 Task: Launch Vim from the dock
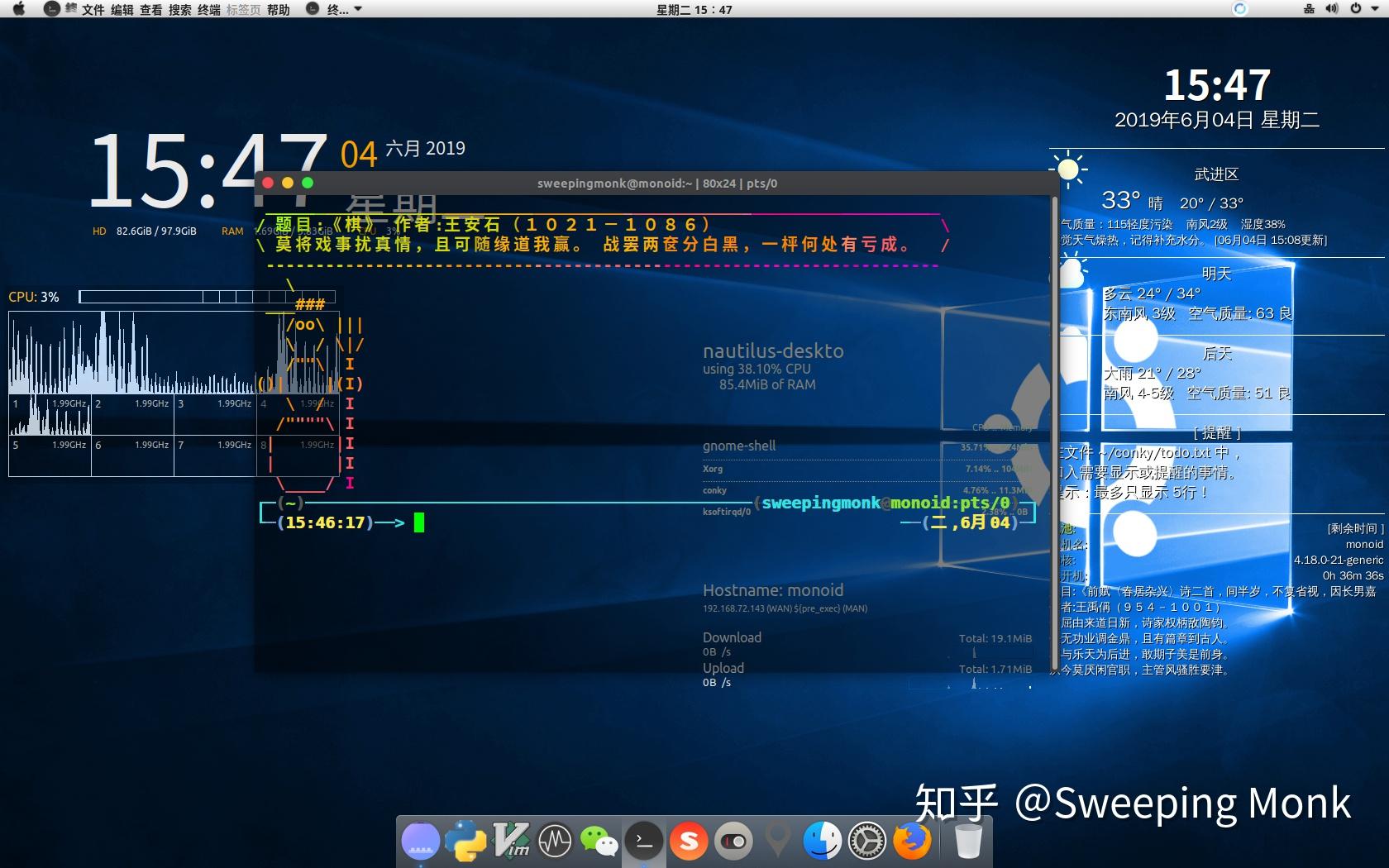512,842
